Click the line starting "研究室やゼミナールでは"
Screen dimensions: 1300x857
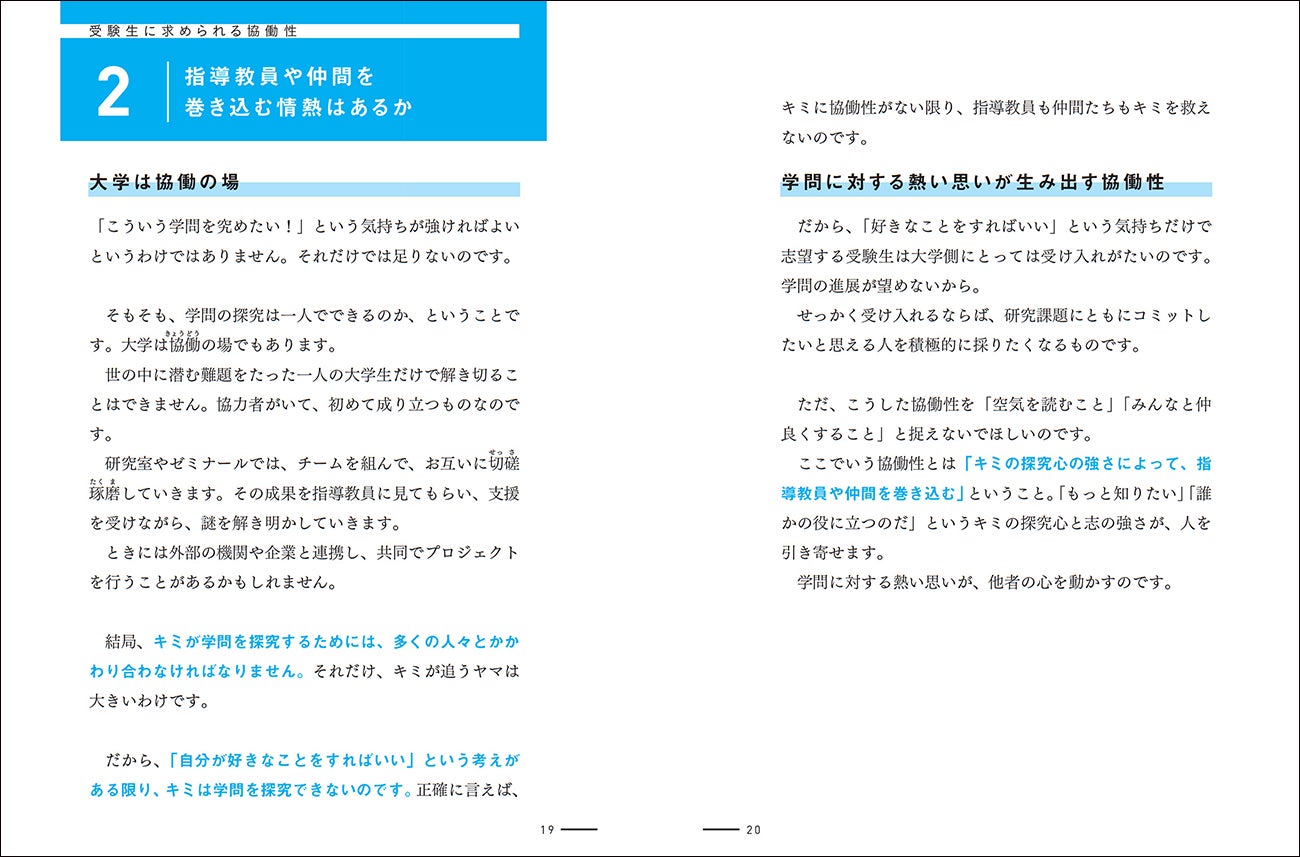point(313,464)
